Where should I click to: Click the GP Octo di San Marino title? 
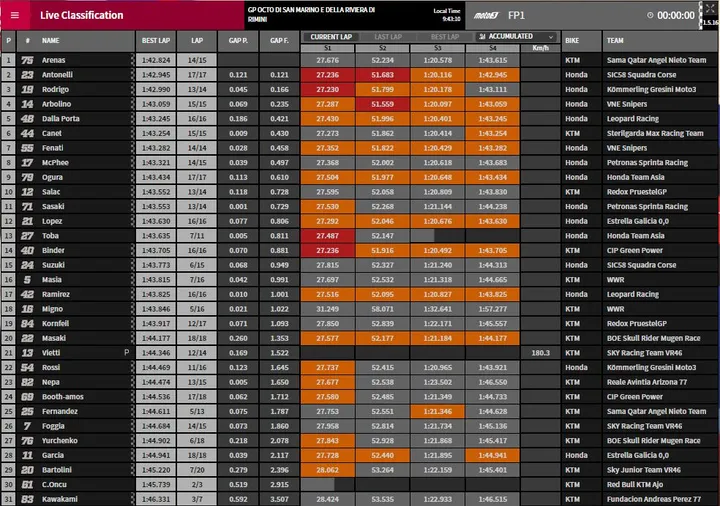point(311,14)
